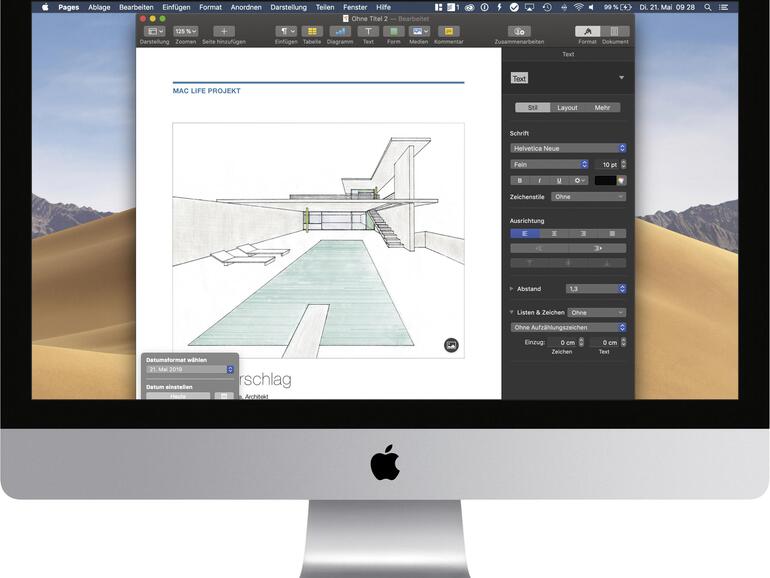This screenshot has width=770, height=578.
Task: Open Time Machine menu bar icon
Action: click(547, 7)
